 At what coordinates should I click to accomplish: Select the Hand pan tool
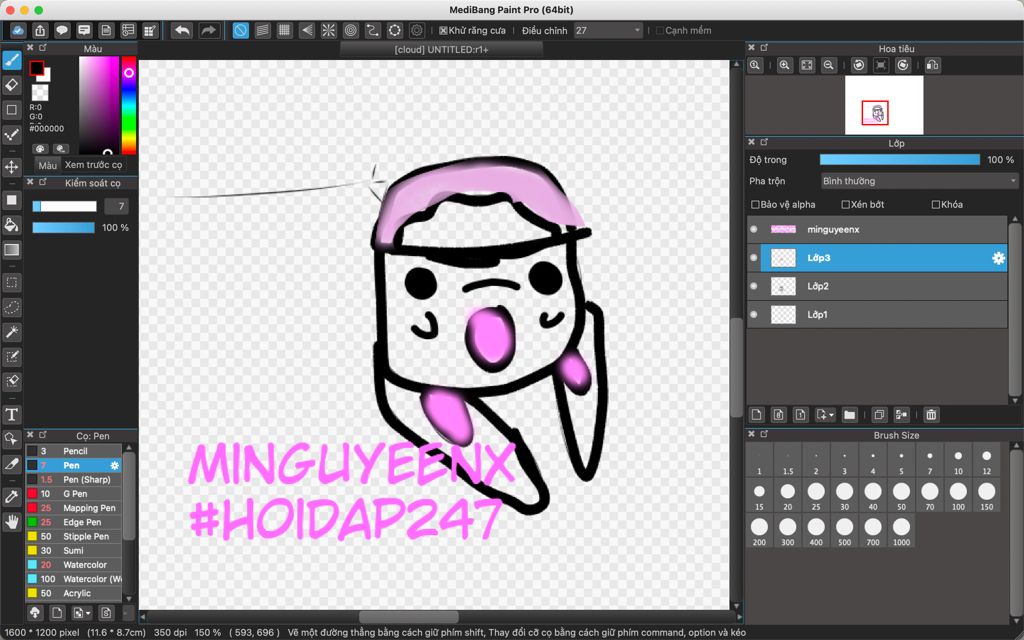coord(12,521)
